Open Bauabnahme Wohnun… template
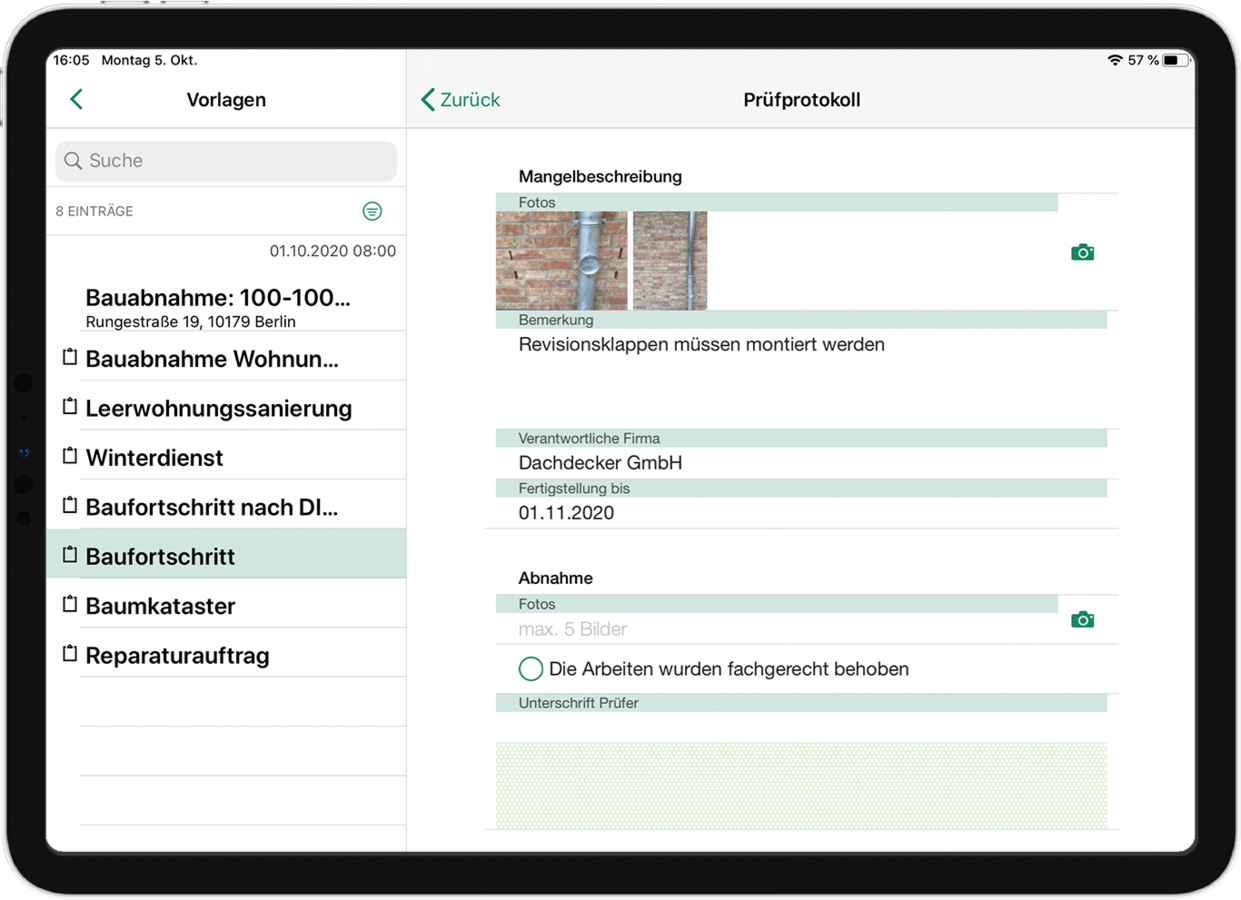 pos(212,359)
